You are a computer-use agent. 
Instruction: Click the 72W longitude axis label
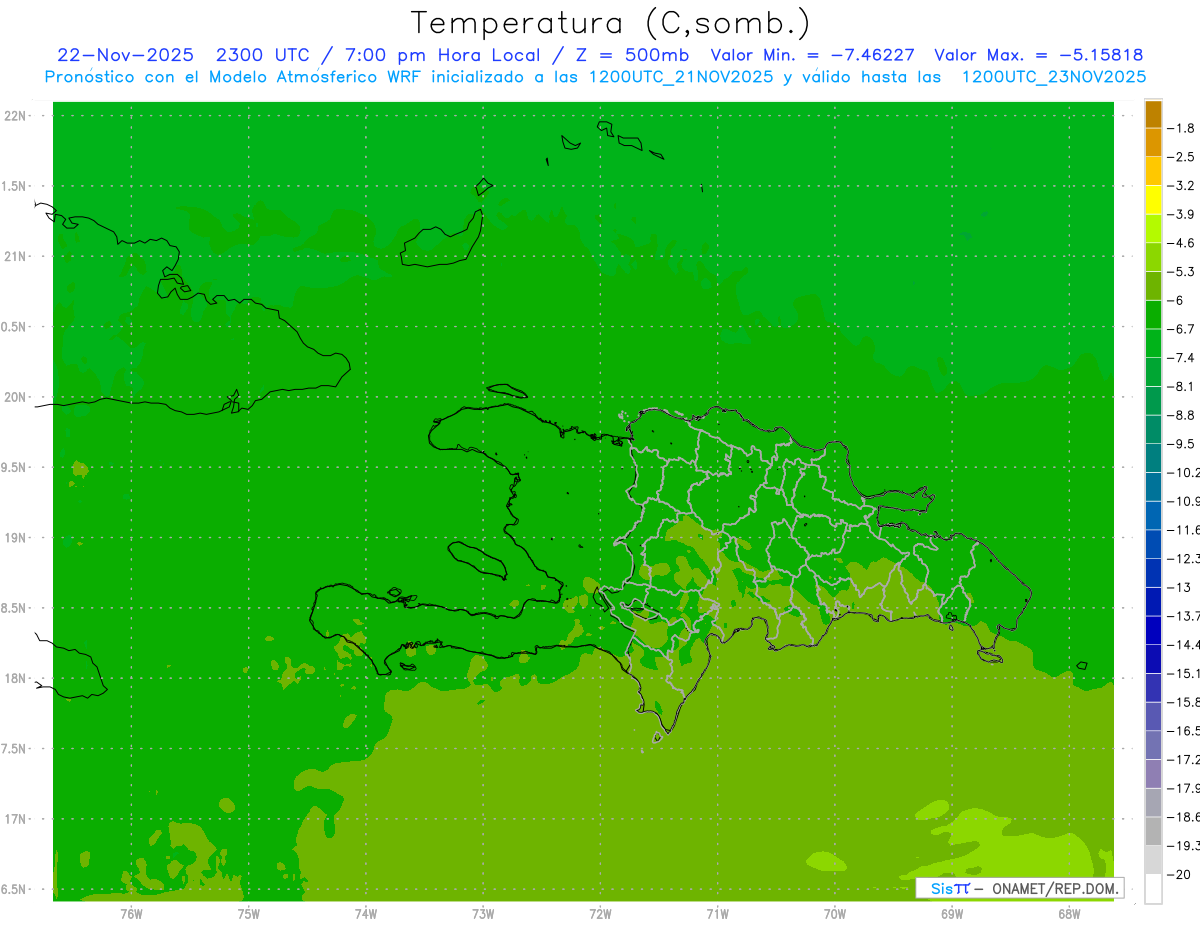pos(600,914)
